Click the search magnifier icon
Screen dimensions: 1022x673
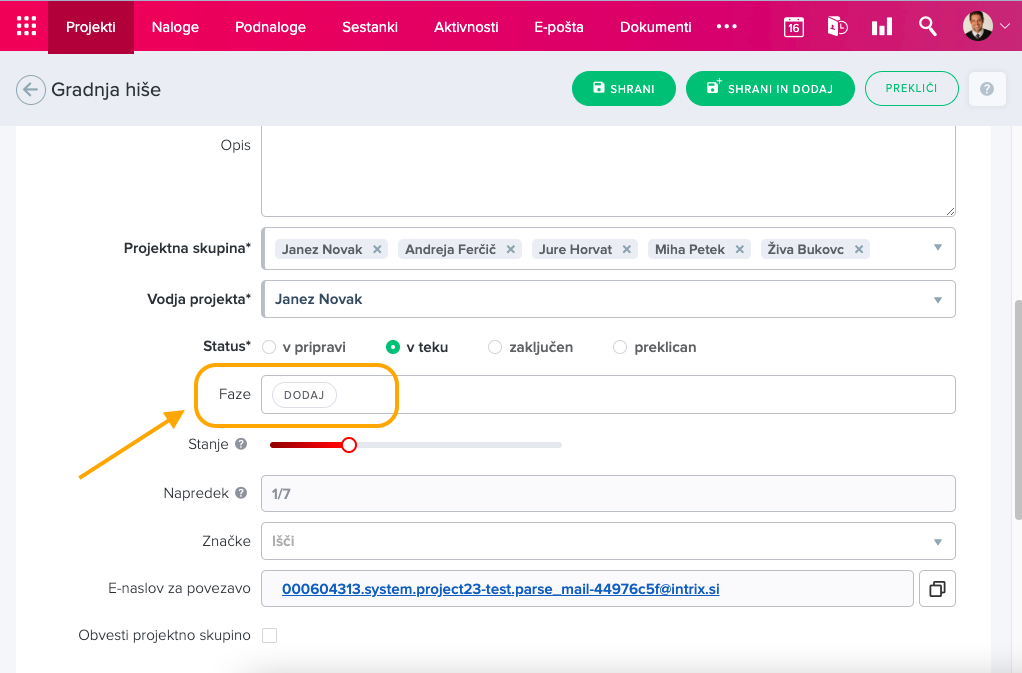(x=928, y=27)
